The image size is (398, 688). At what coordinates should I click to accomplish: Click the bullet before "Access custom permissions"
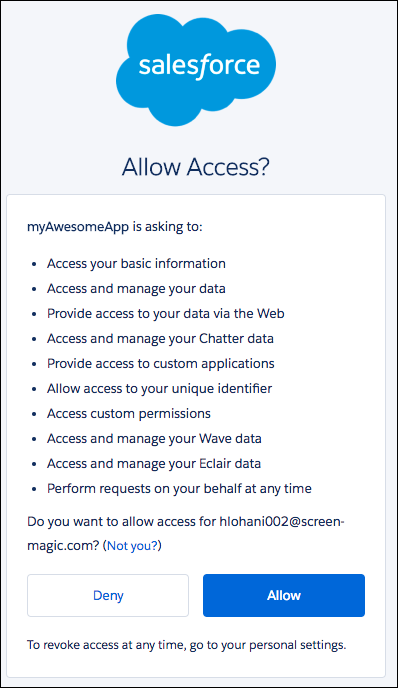pos(34,414)
